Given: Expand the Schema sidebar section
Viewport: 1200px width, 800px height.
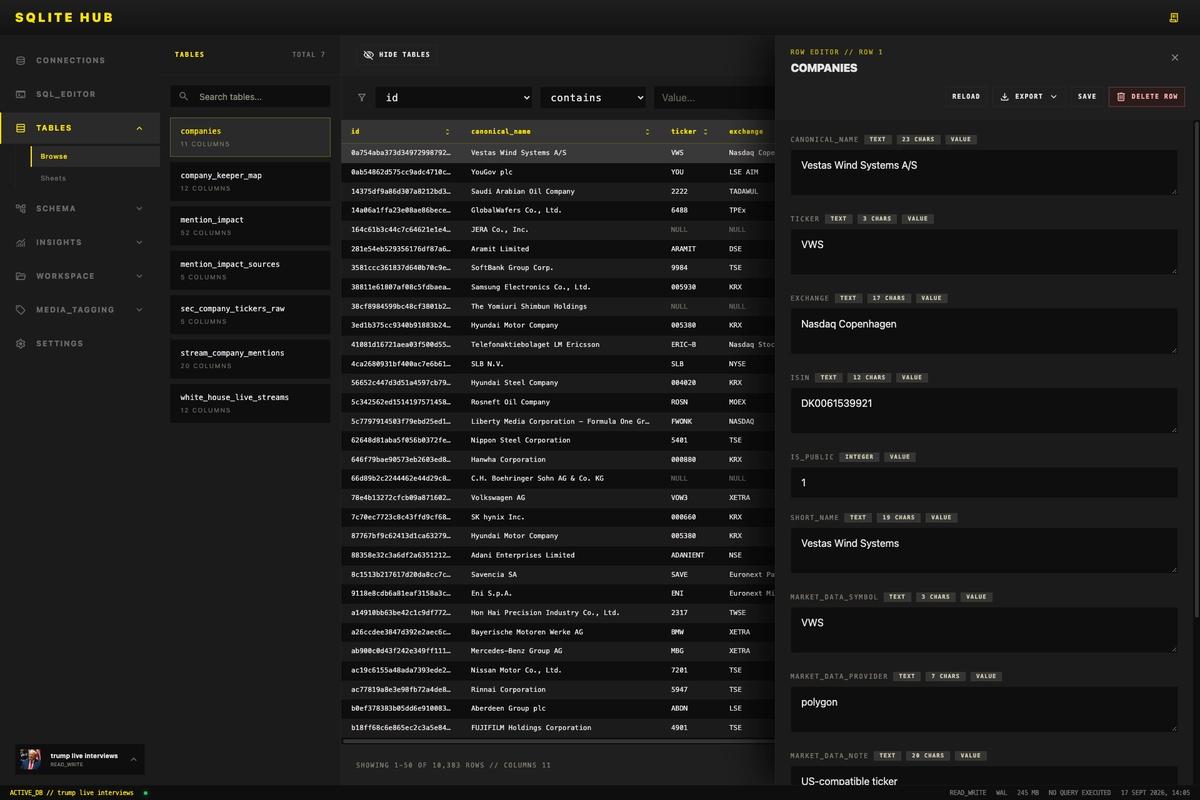Looking at the screenshot, I should pos(139,208).
